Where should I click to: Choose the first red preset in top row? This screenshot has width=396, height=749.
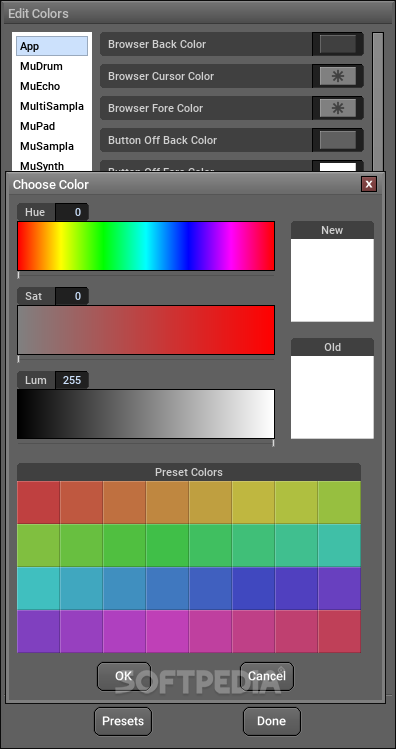(39, 503)
